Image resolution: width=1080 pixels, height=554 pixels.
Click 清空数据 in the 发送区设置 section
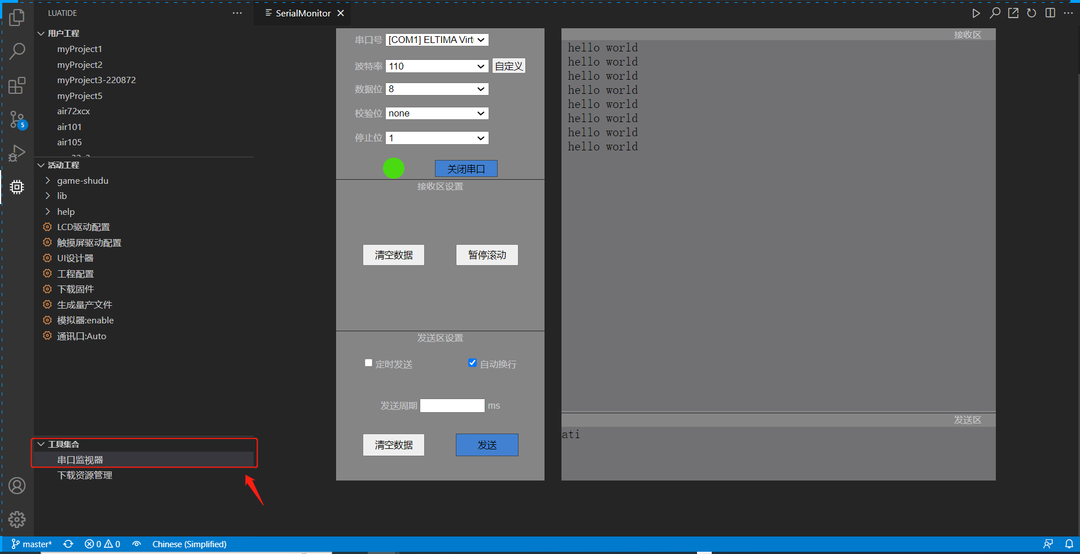coord(394,445)
